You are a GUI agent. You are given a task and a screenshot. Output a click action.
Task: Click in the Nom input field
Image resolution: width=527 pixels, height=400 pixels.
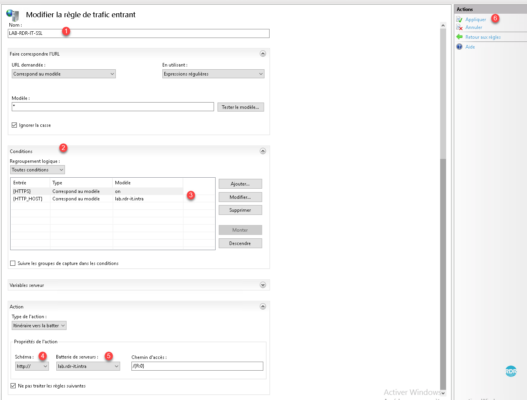(138, 33)
